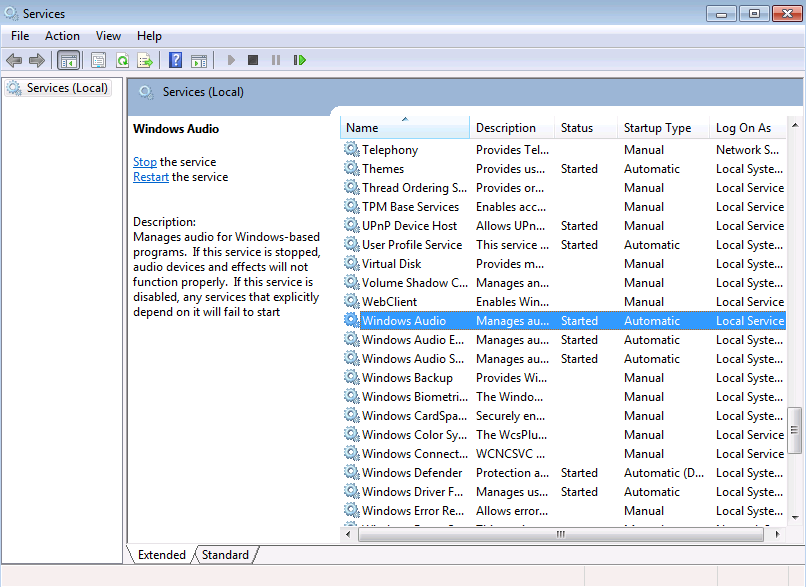Select the Thread Ordering S... service row
806x587 pixels.
(564, 188)
